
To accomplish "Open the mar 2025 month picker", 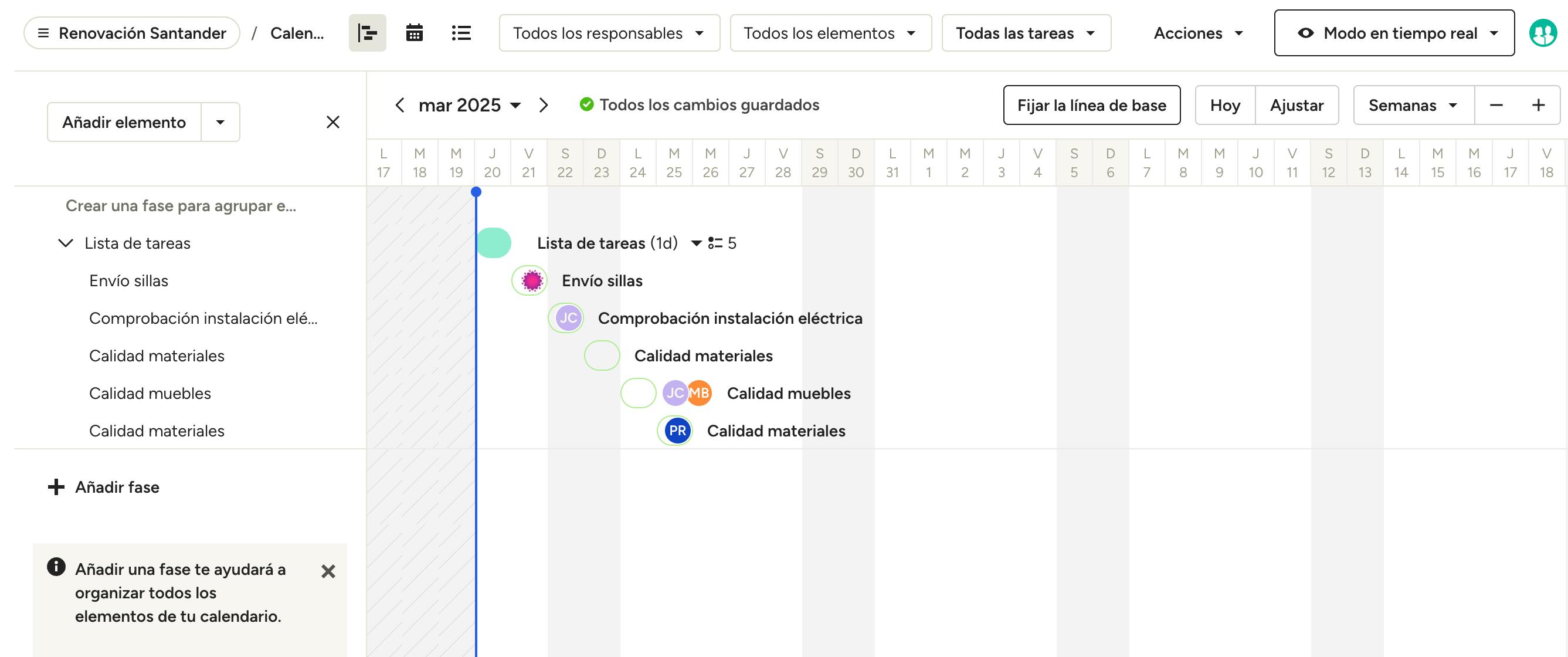I will click(x=469, y=106).
